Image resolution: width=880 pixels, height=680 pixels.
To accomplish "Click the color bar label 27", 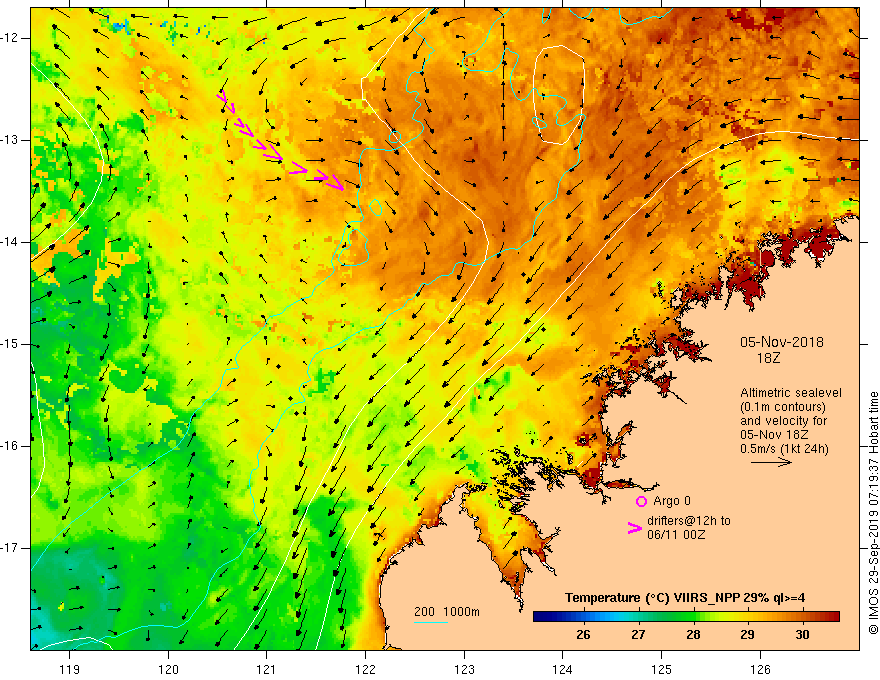I will point(638,635).
